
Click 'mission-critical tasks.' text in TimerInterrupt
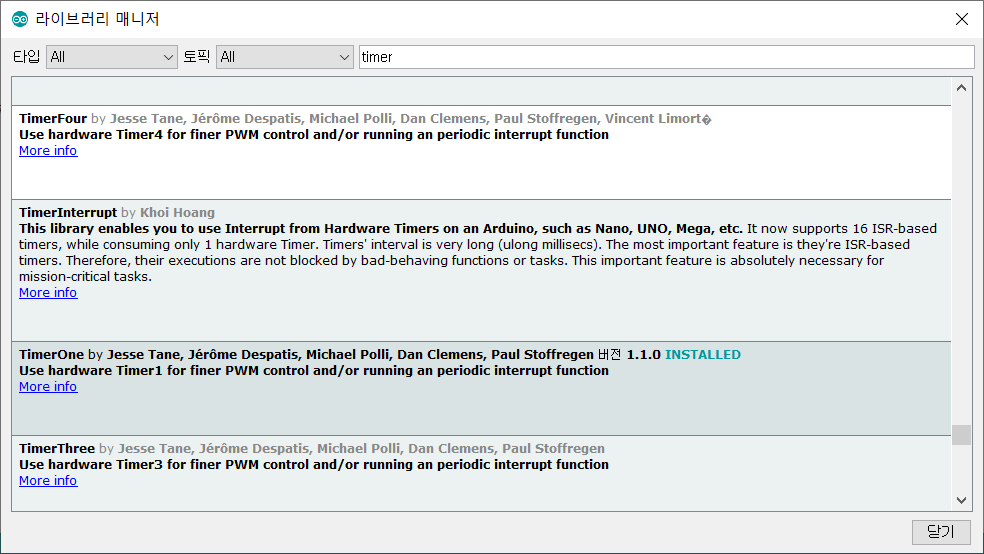[85, 277]
